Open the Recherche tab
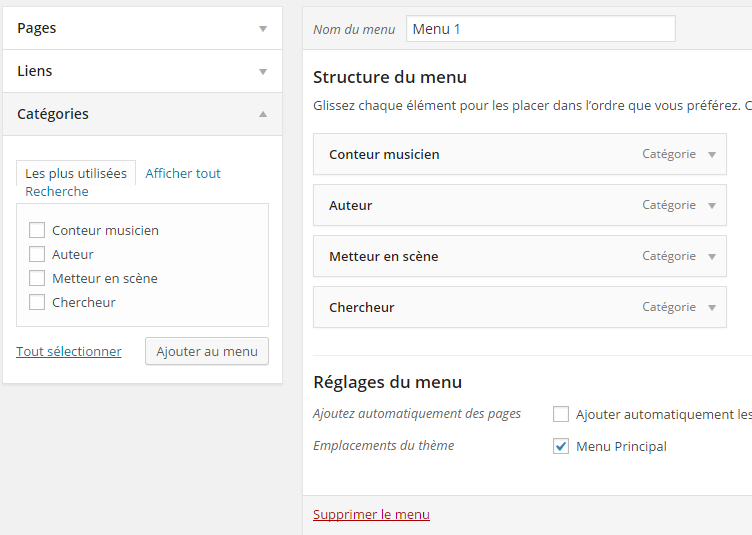Viewport: 752px width, 535px height. [x=57, y=192]
